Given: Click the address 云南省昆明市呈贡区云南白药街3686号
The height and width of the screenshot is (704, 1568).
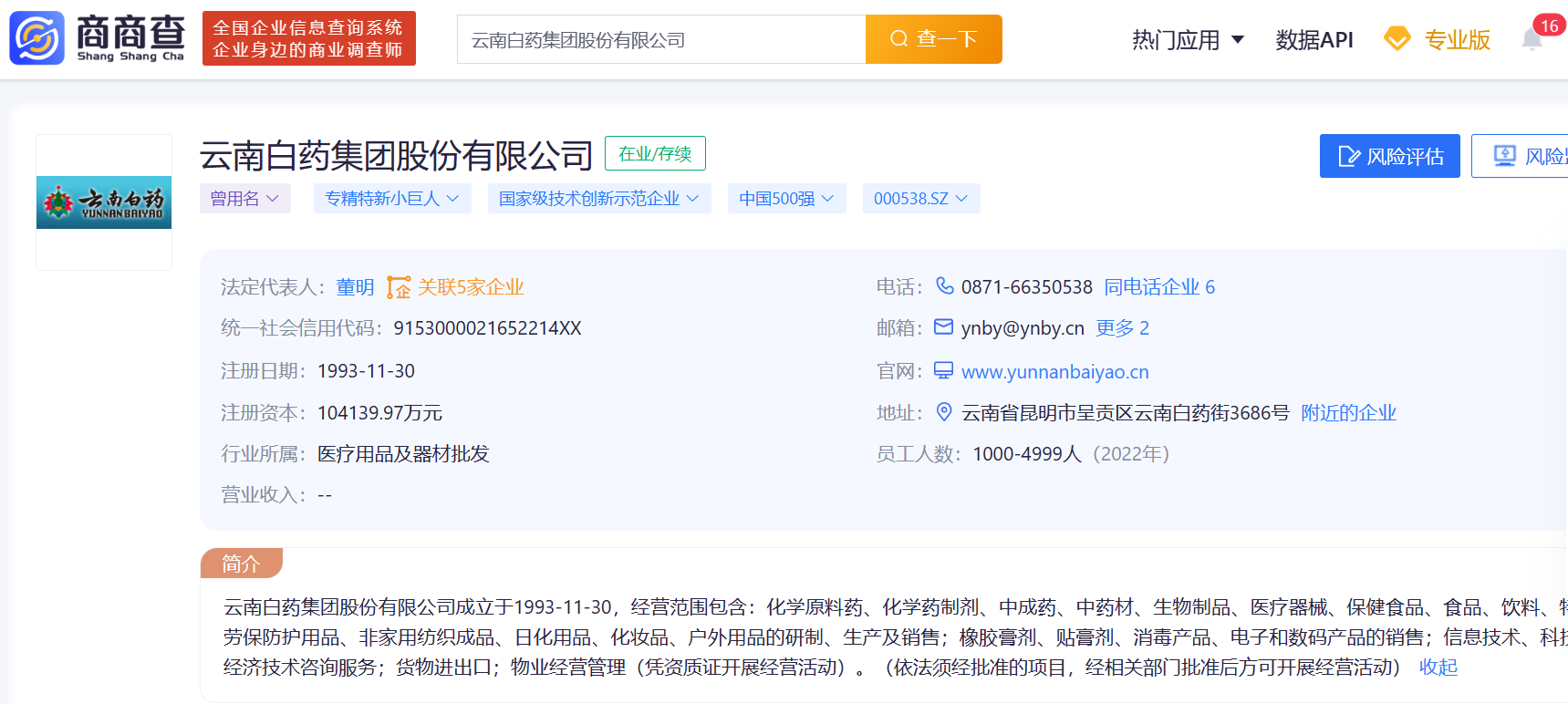Looking at the screenshot, I should click(x=1126, y=413).
